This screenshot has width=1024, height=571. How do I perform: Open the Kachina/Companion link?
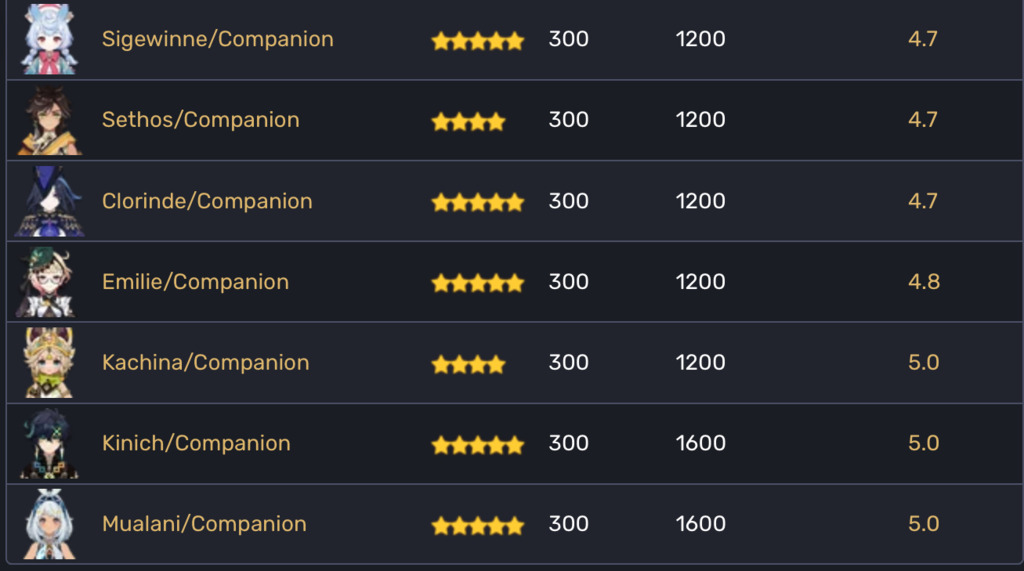tap(206, 363)
